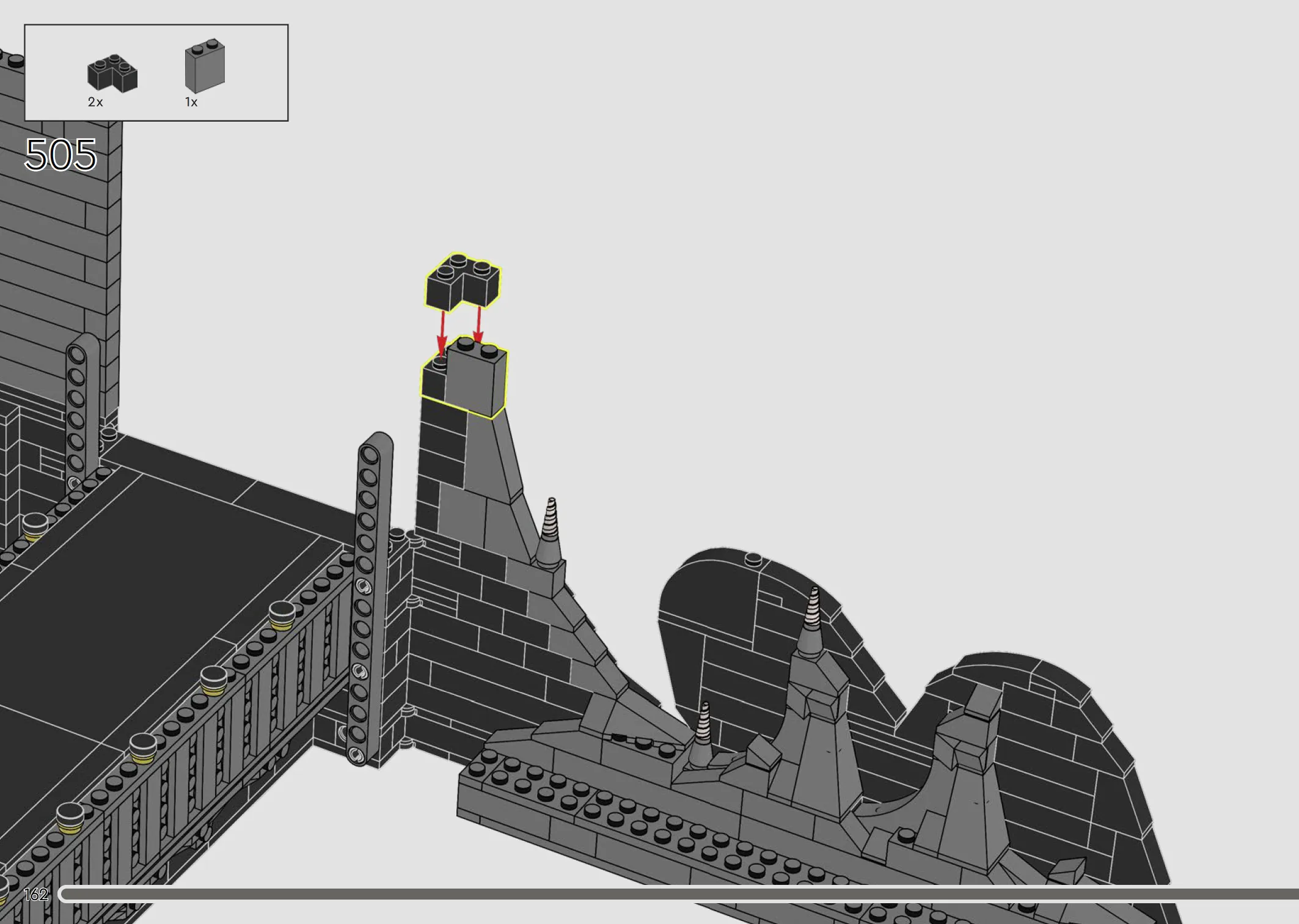Image resolution: width=1299 pixels, height=924 pixels.
Task: Click the page progress bar at bottom
Action: [x=678, y=895]
